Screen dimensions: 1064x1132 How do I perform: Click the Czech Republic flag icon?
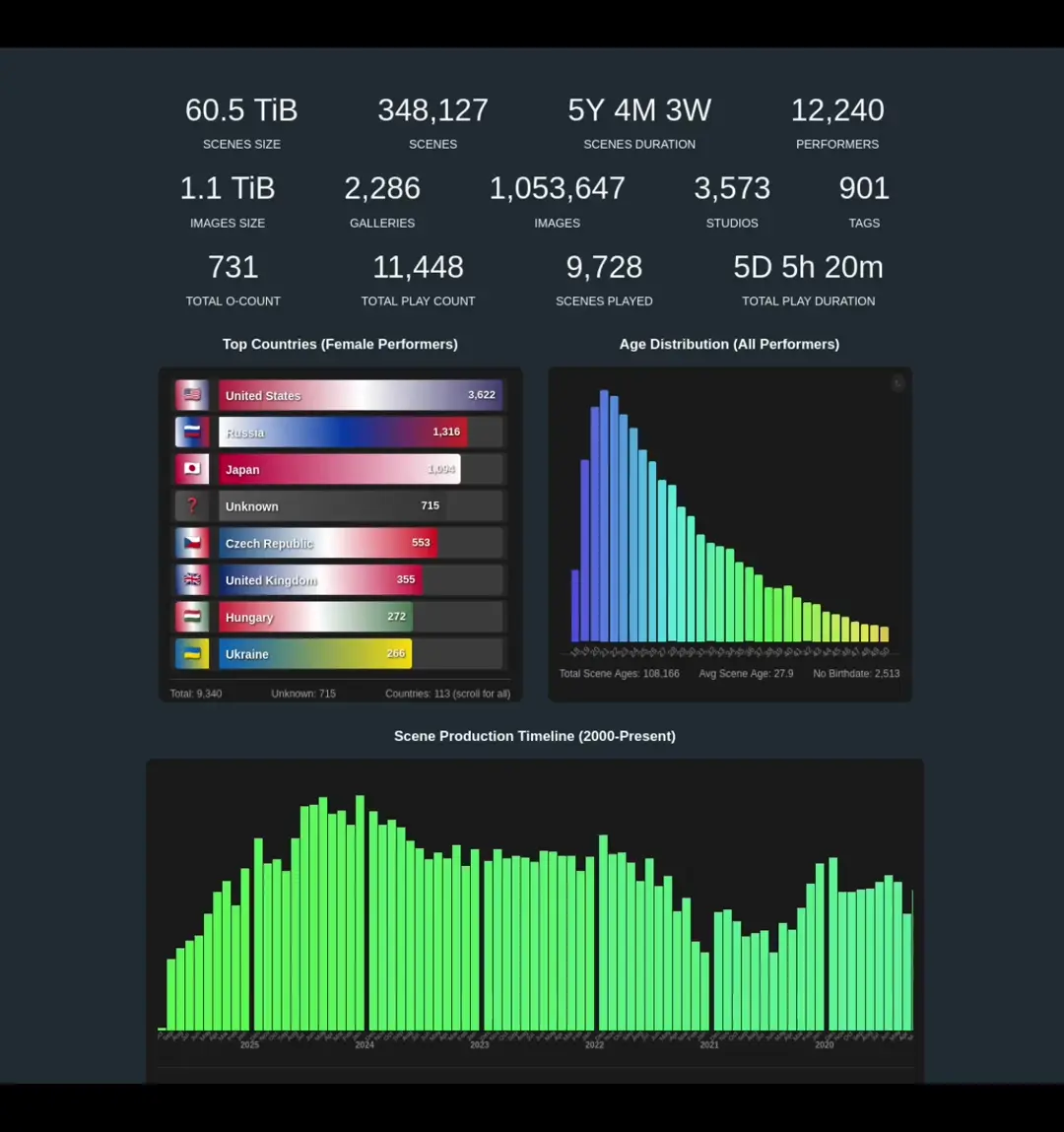click(x=192, y=543)
